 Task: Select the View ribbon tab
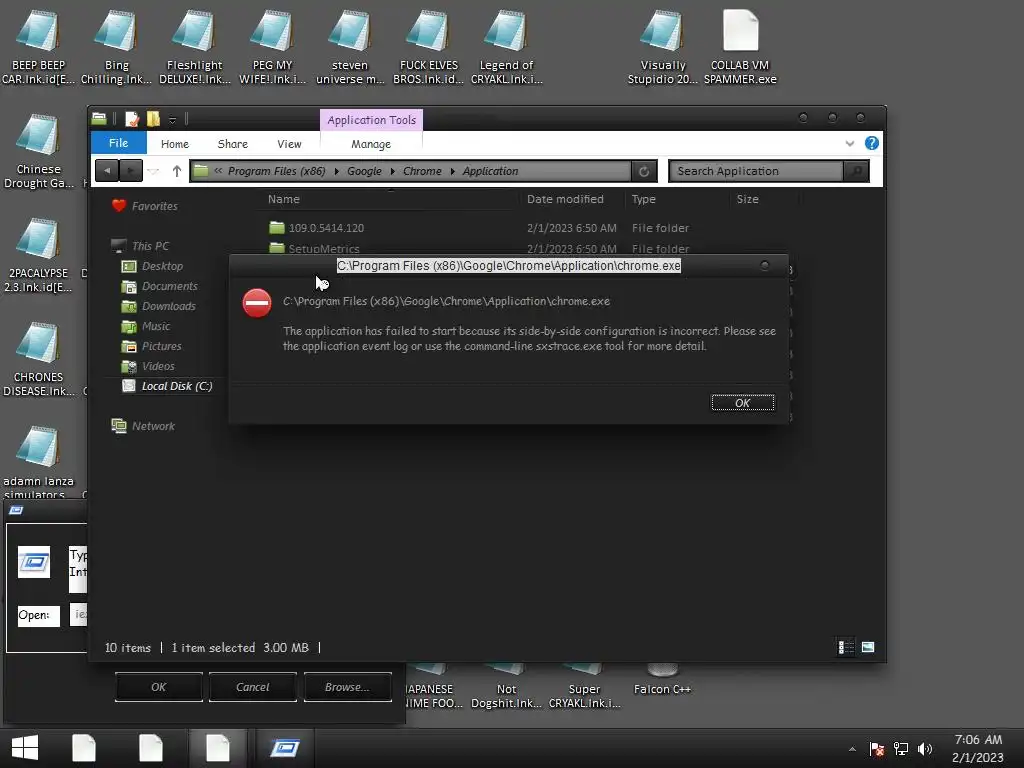(x=289, y=144)
